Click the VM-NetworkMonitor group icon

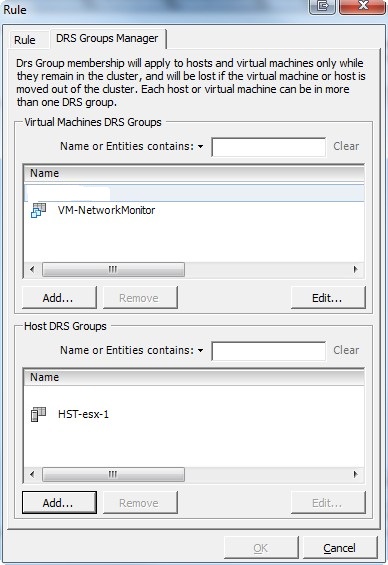(39, 210)
